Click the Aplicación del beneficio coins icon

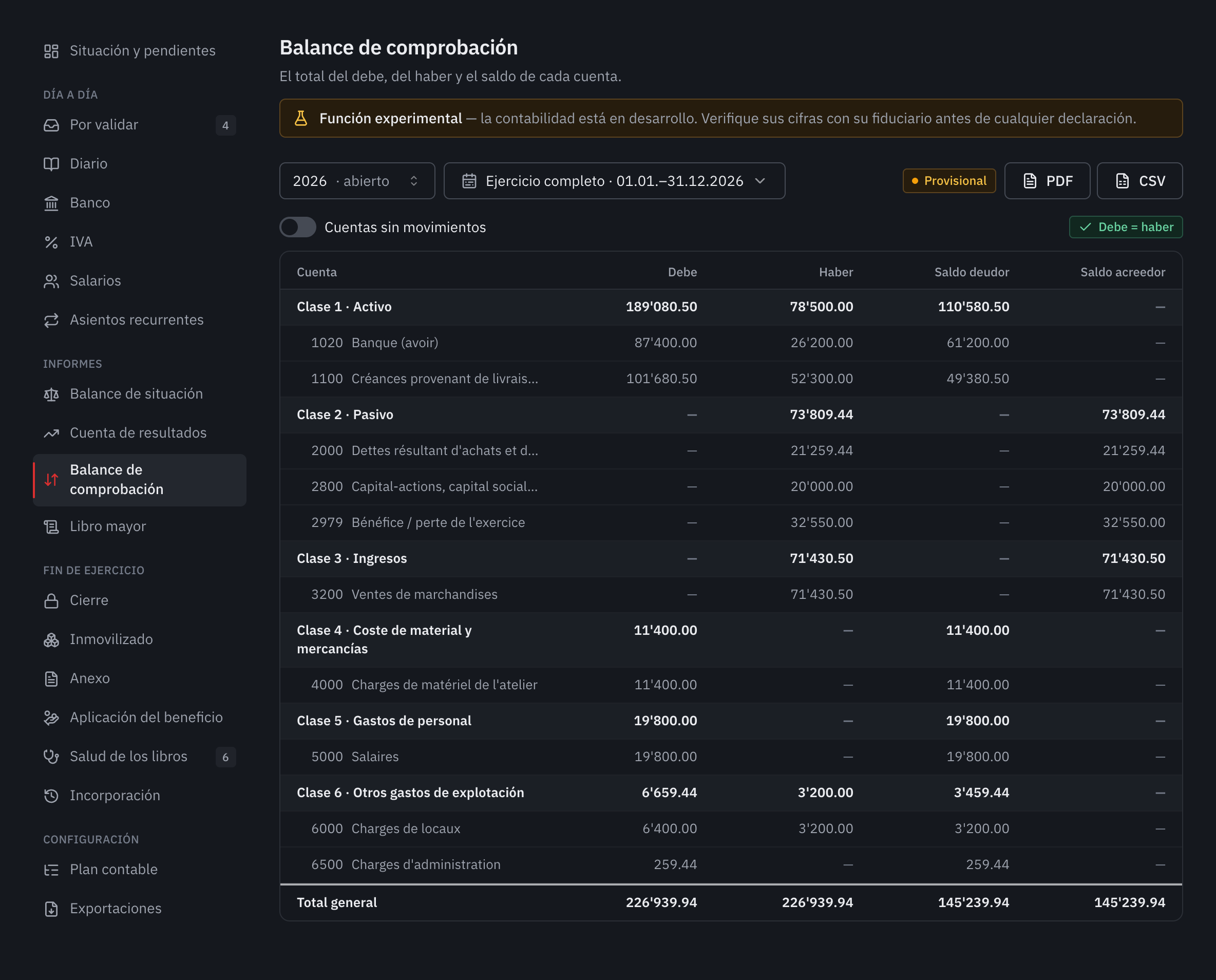(x=51, y=718)
